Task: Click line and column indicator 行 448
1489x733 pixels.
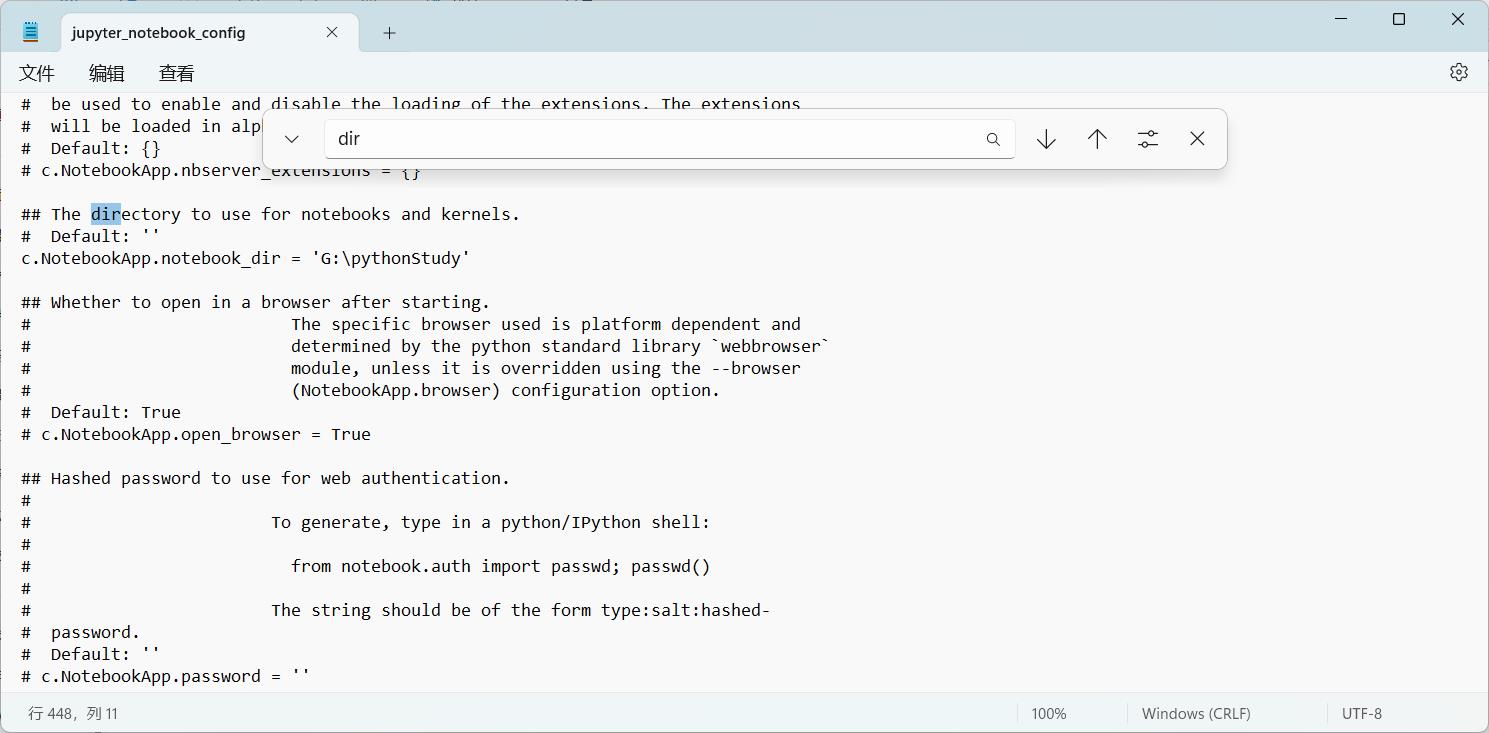Action: tap(73, 713)
